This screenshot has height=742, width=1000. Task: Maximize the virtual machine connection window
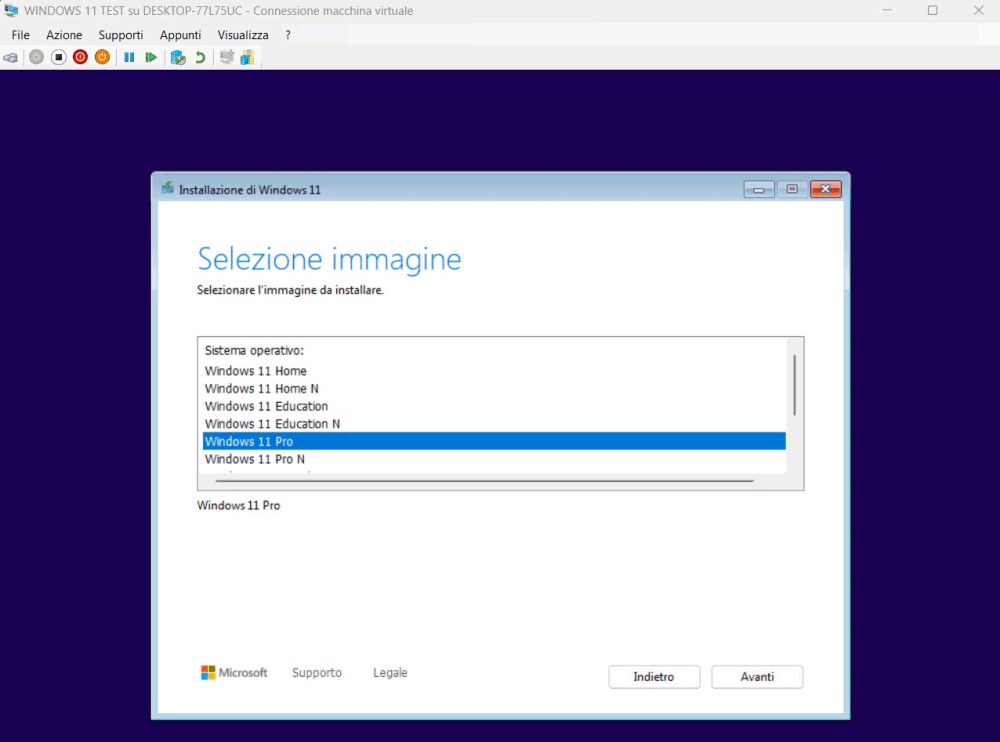click(x=932, y=10)
